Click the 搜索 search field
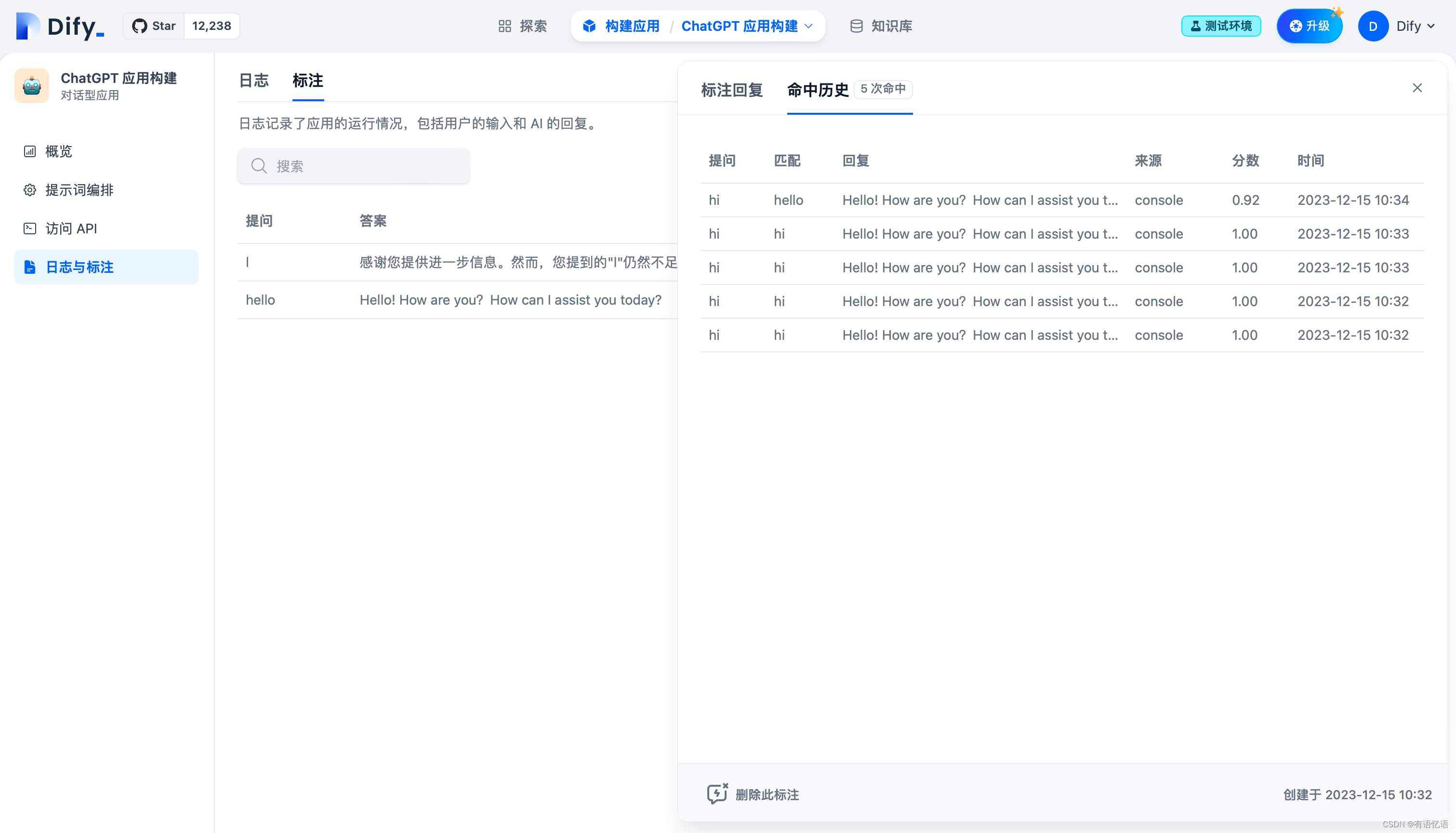Viewport: 1456px width, 833px height. (x=354, y=166)
